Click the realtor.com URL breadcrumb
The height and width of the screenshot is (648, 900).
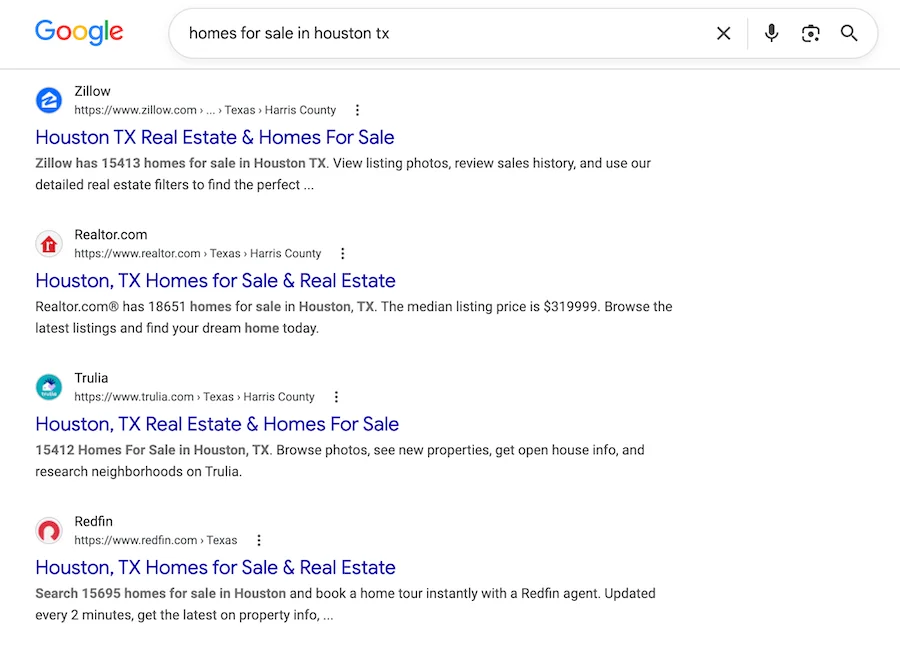click(197, 253)
